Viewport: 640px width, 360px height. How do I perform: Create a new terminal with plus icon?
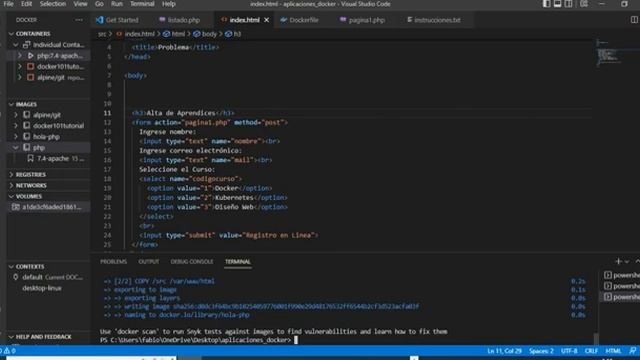(618, 261)
